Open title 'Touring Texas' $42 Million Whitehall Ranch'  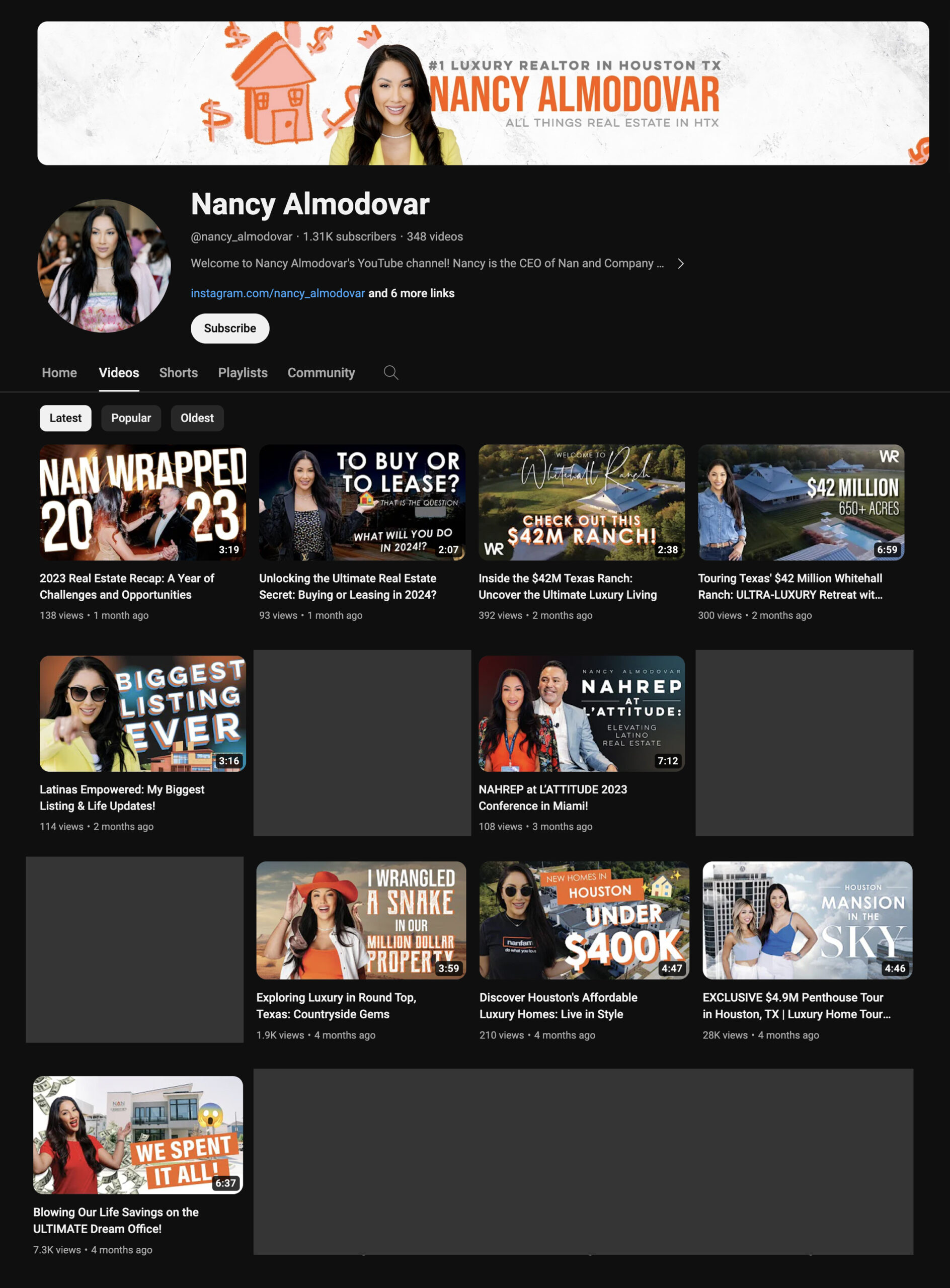pyautogui.click(x=790, y=587)
